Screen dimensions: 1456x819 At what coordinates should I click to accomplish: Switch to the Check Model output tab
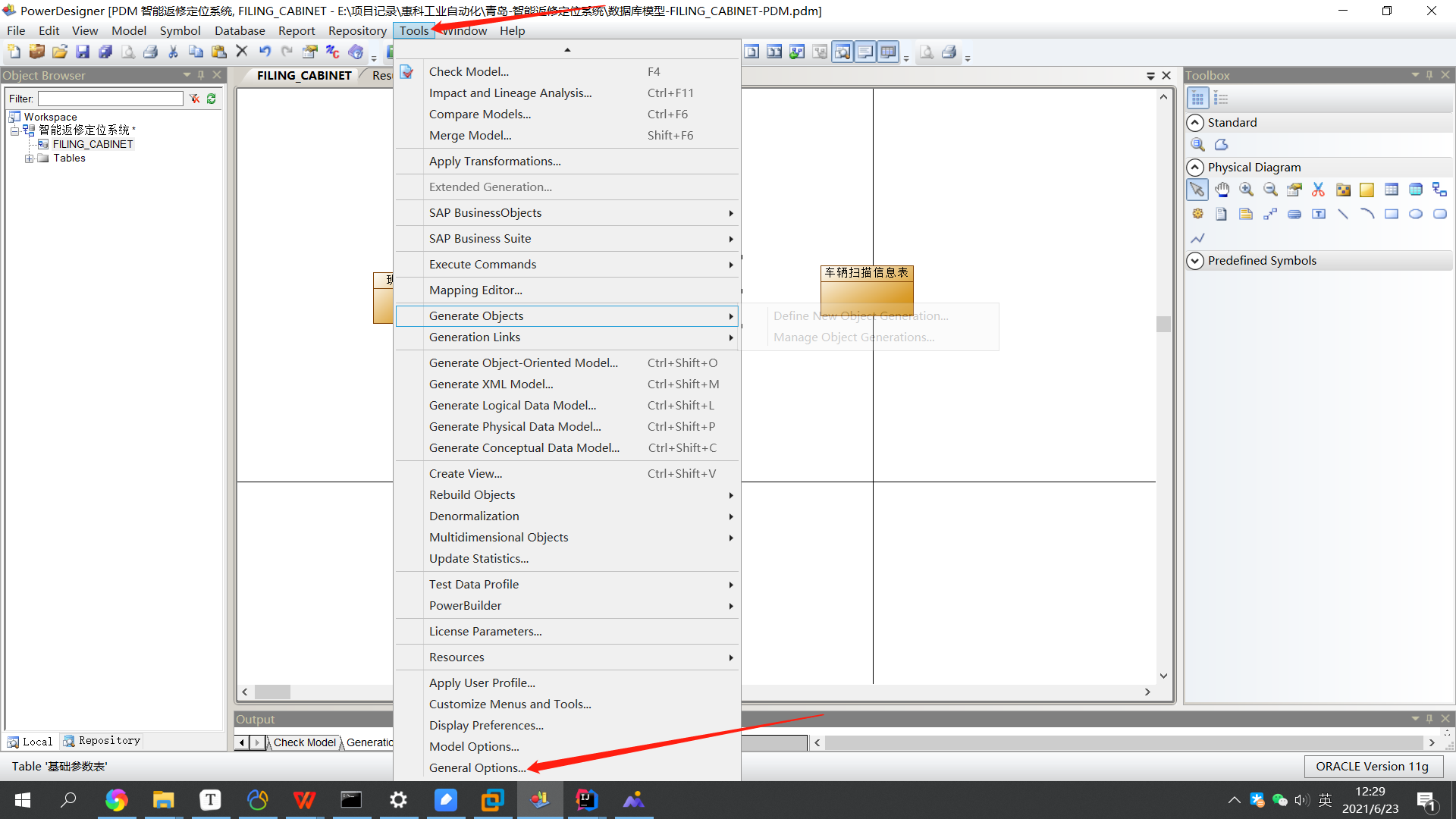pyautogui.click(x=303, y=742)
